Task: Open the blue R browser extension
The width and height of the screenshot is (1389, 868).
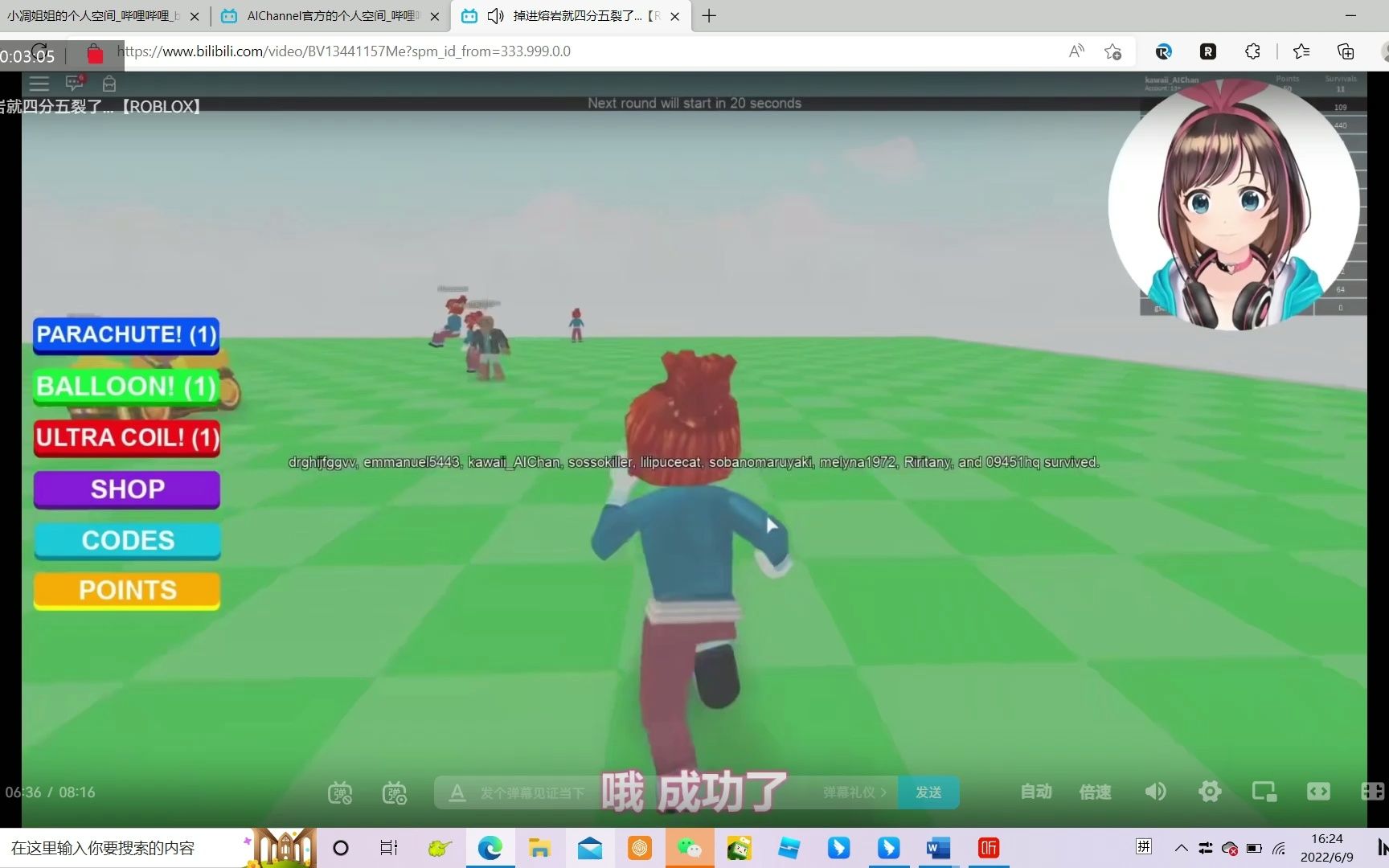Action: (x=1163, y=51)
